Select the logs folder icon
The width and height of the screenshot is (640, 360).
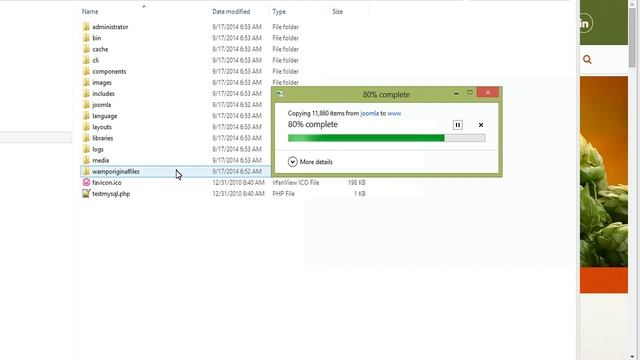(x=86, y=149)
